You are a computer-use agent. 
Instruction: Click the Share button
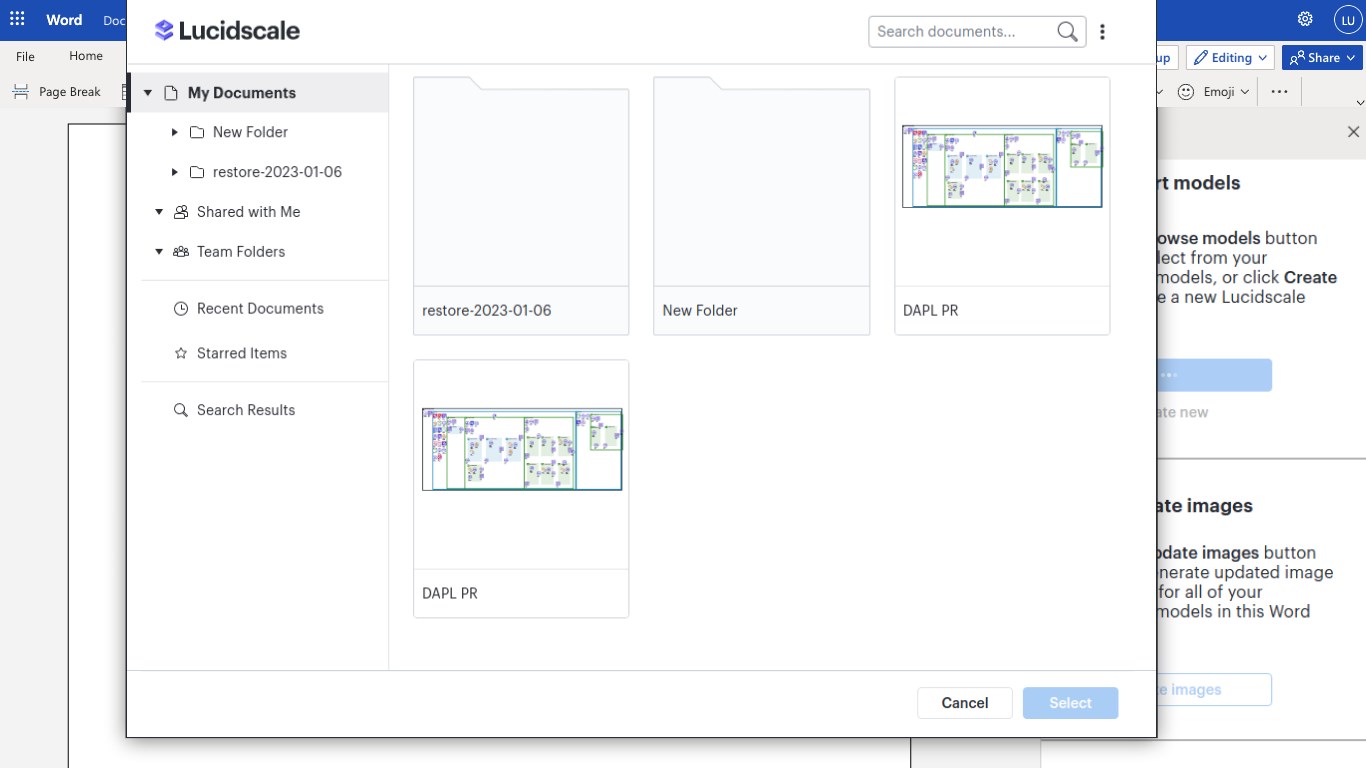(1321, 58)
